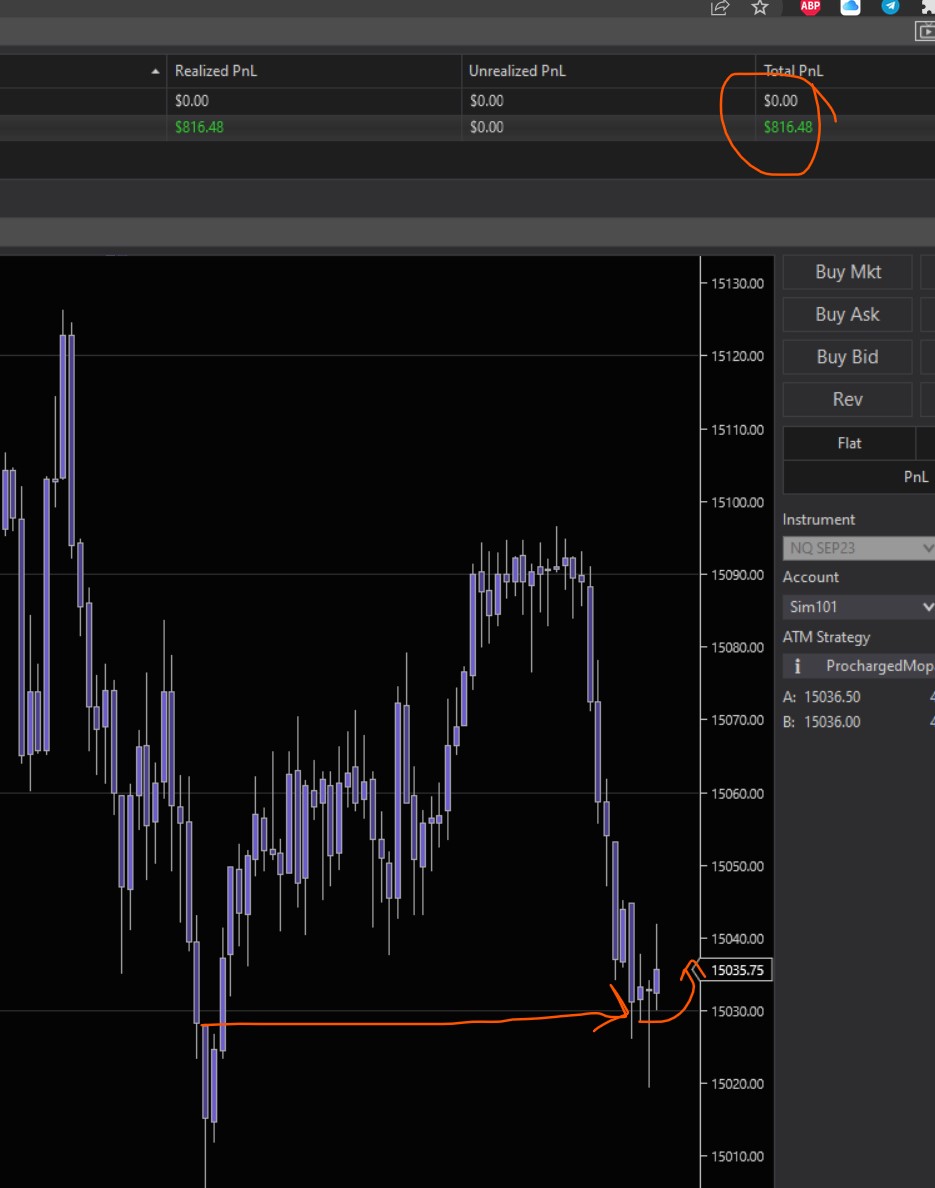Click the Rev button
This screenshot has width=935, height=1188.
pos(847,399)
